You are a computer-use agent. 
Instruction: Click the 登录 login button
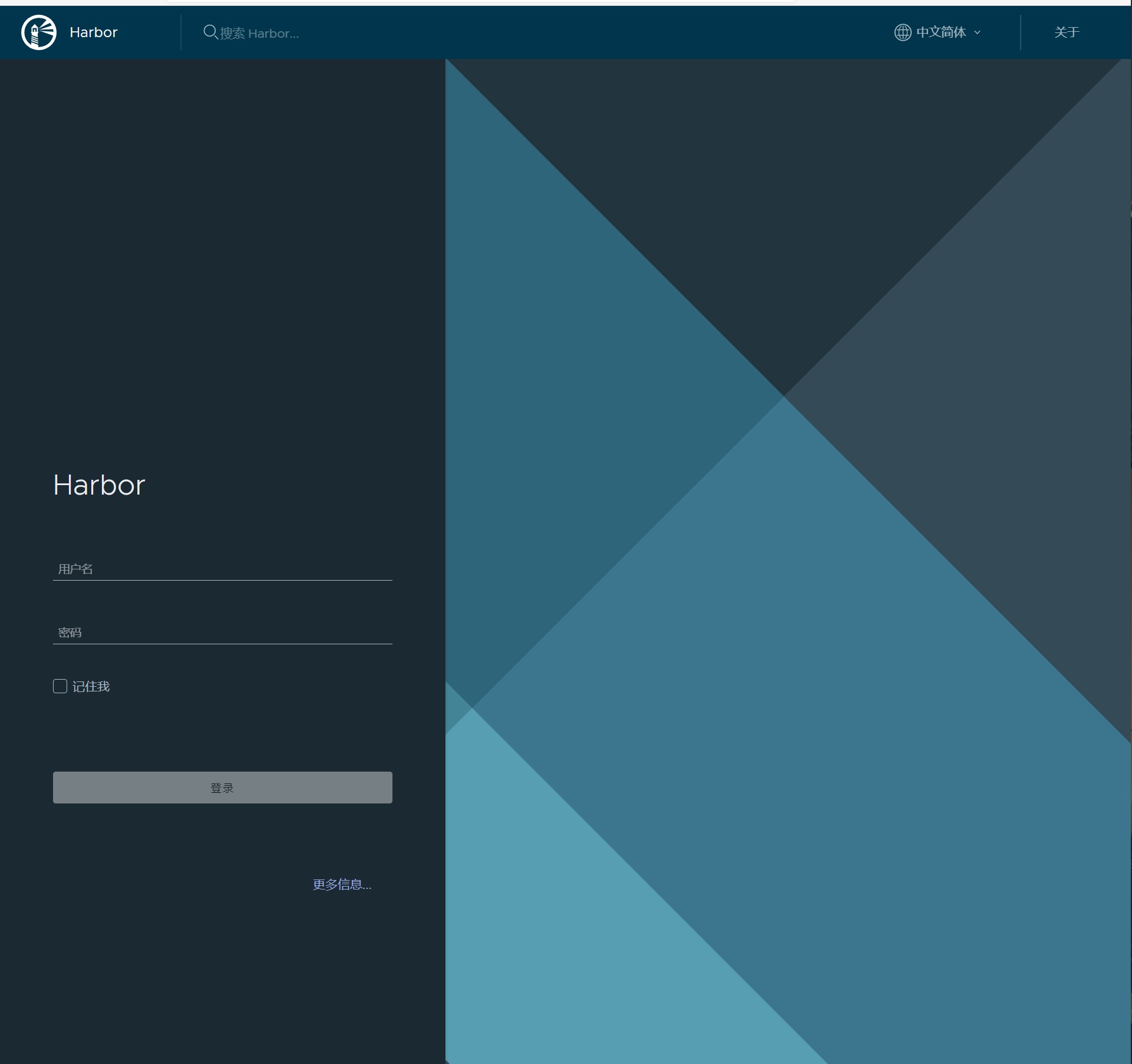(223, 788)
